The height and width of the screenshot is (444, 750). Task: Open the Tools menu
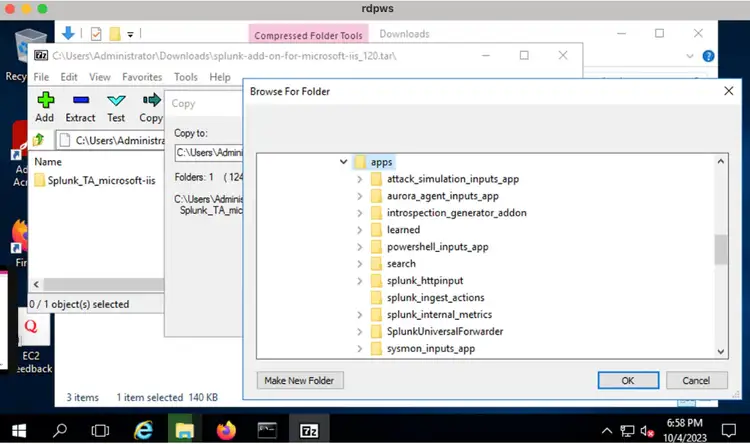pyautogui.click(x=186, y=77)
